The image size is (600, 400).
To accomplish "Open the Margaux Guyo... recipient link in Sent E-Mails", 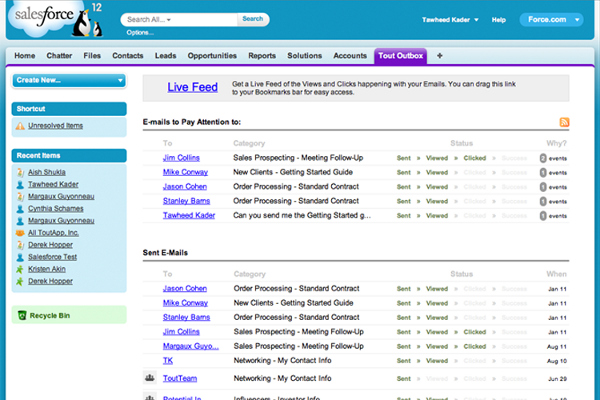I will [191, 346].
